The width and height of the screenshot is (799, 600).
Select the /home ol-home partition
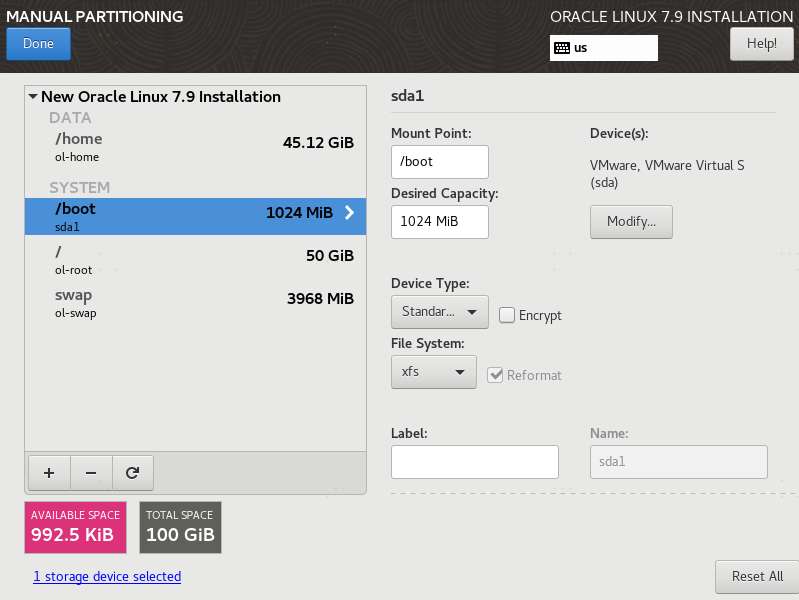point(195,146)
